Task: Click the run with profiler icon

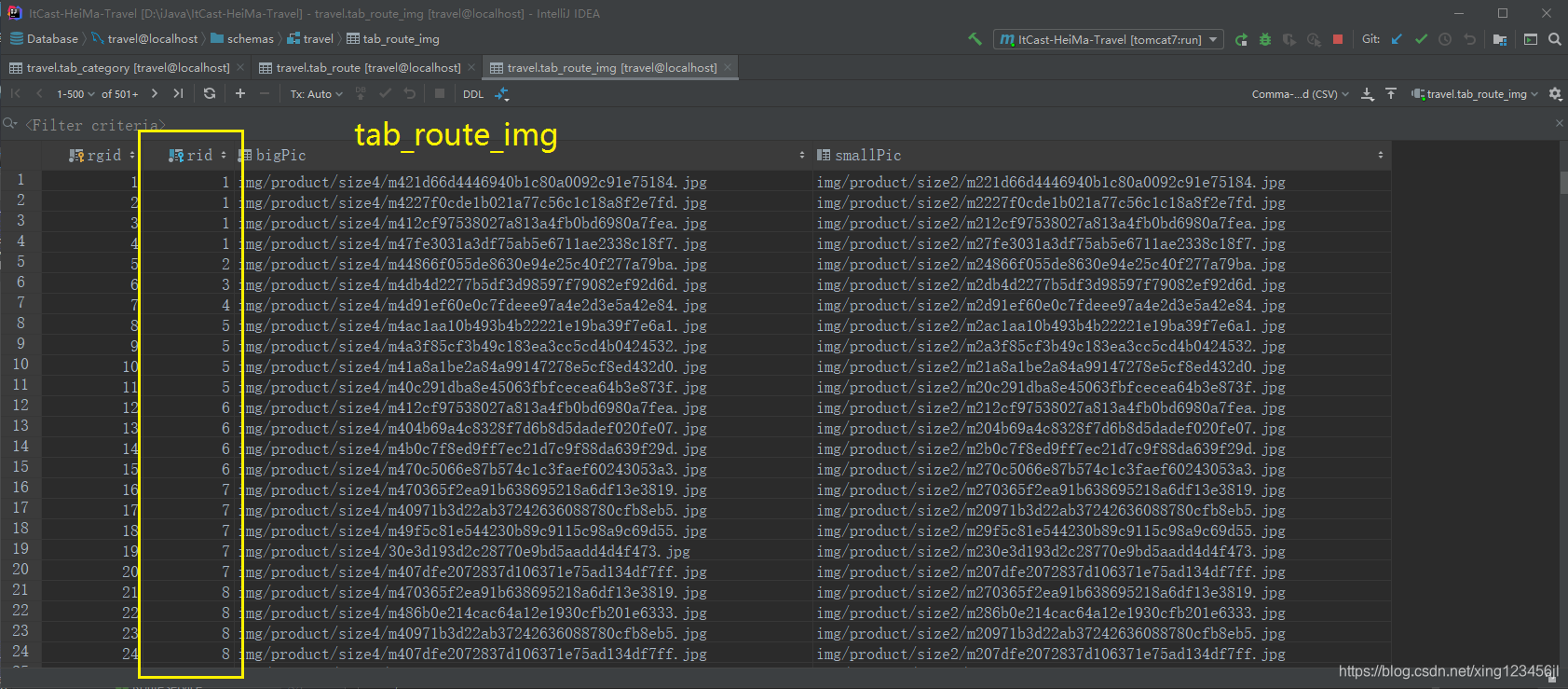Action: [1314, 39]
